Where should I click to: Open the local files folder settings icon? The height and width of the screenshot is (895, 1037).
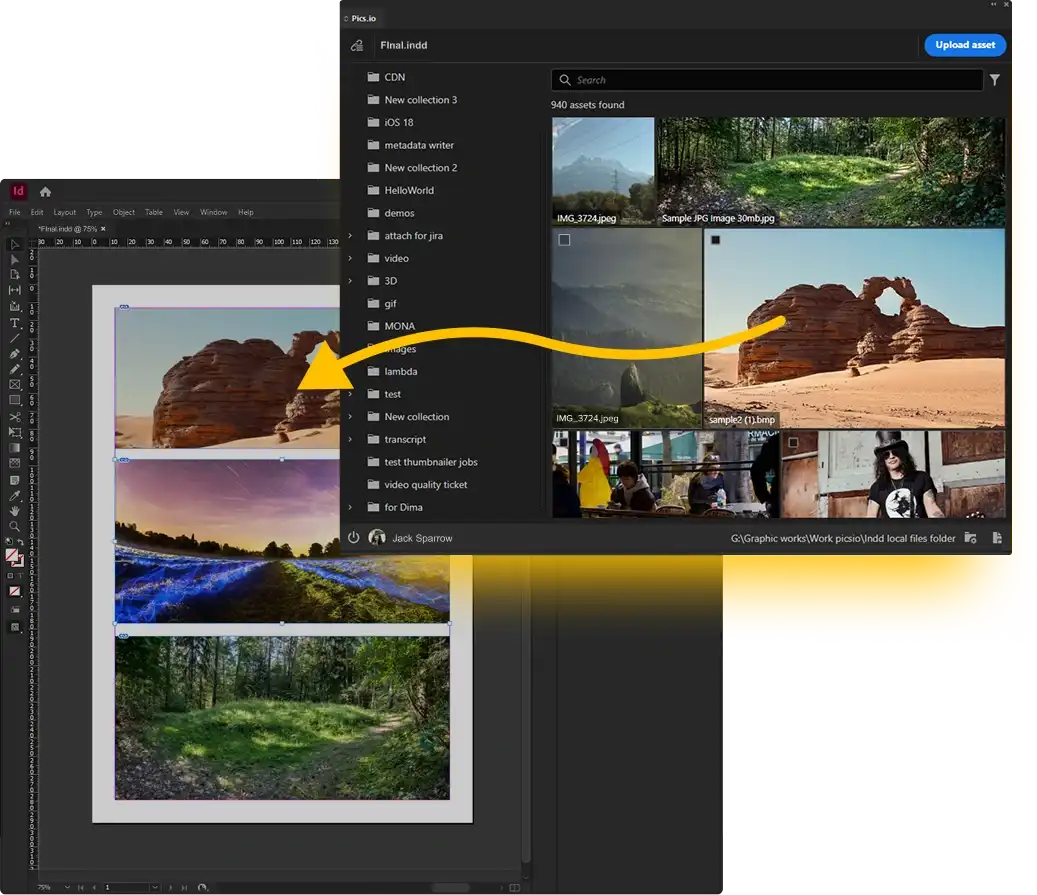[970, 538]
